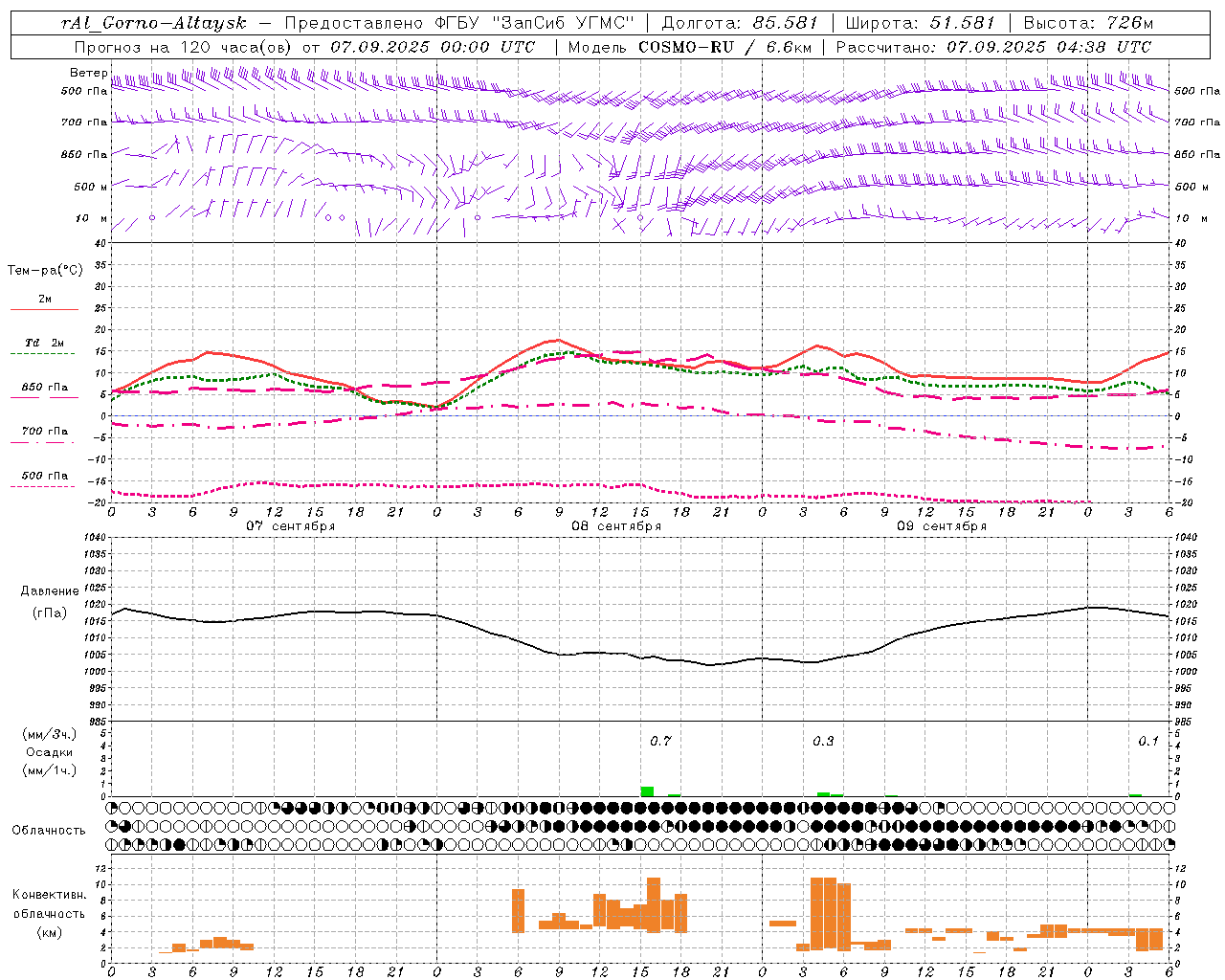Image resolution: width=1225 pixels, height=980 pixels.
Task: Click the precipitation value 0.7
Action: click(x=660, y=742)
